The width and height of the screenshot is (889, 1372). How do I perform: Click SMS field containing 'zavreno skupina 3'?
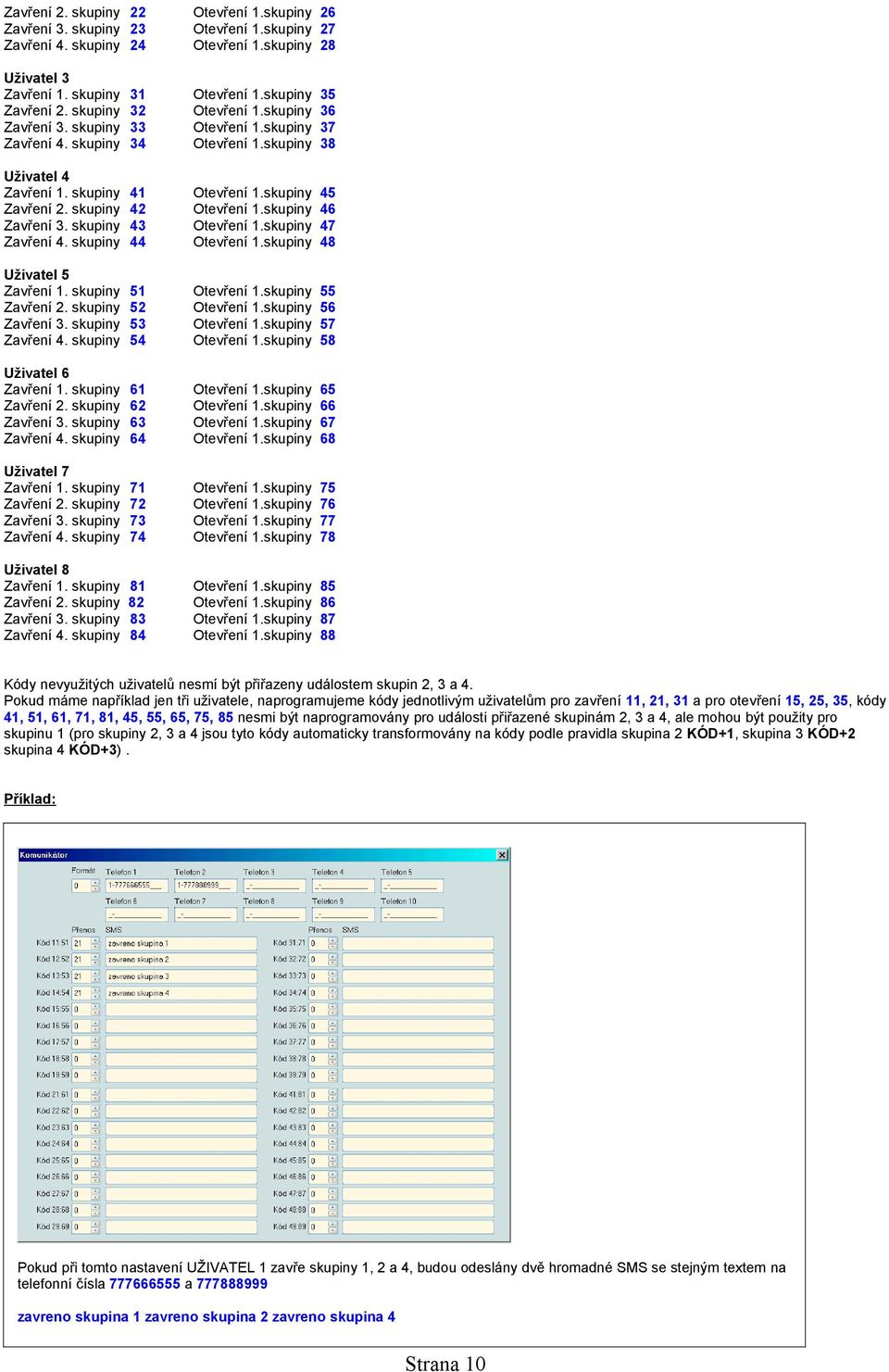point(182,976)
